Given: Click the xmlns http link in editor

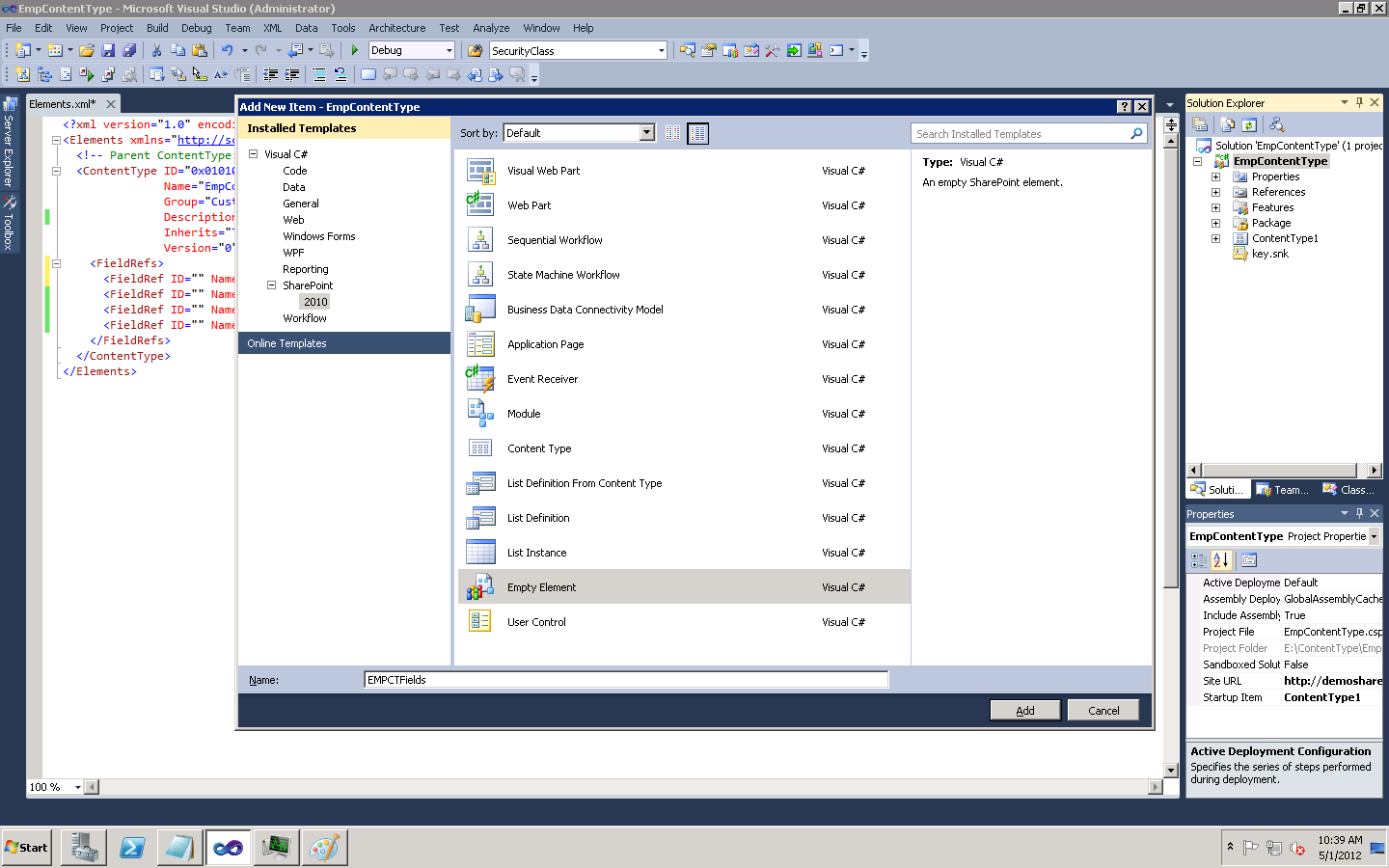Looking at the screenshot, I should coord(205,140).
